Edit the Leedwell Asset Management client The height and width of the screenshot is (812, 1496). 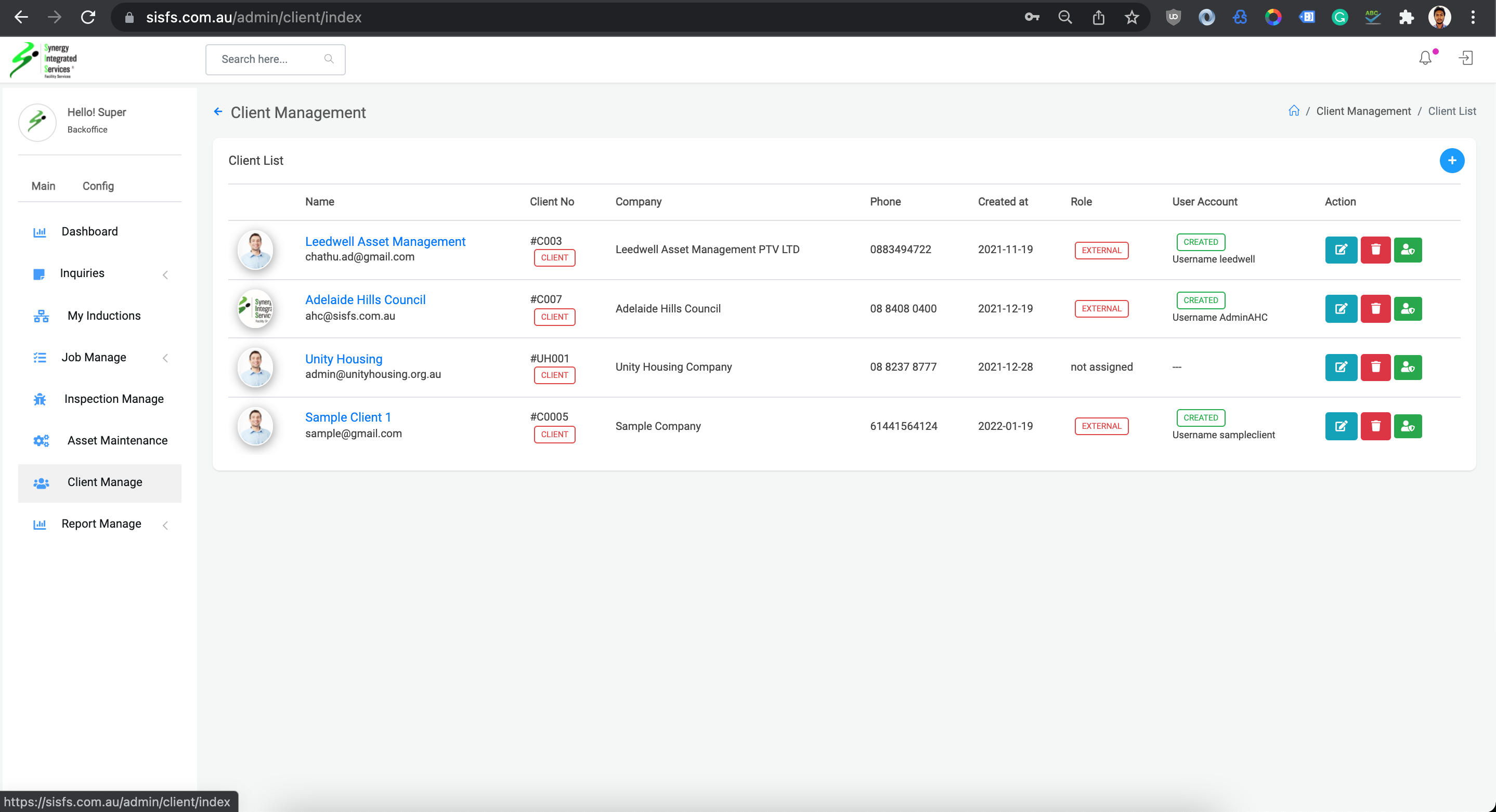(1341, 250)
